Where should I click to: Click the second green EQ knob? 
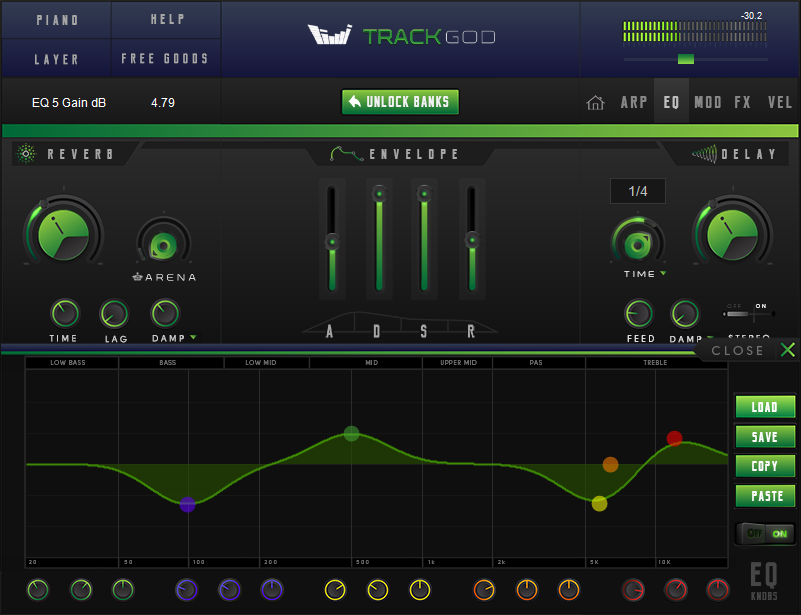pos(81,590)
